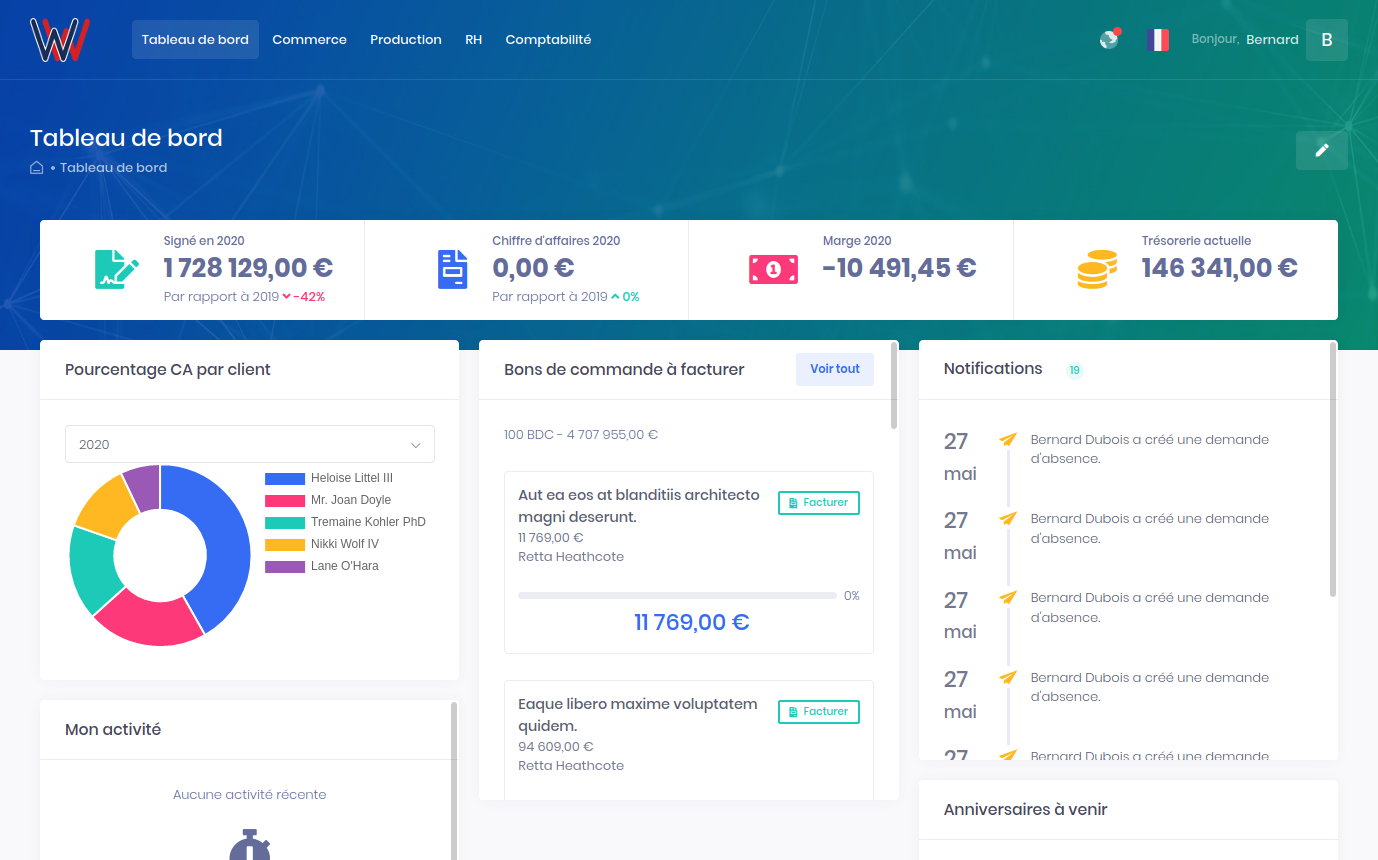The height and width of the screenshot is (860, 1378).
Task: Click the pencil edit dashboard button
Action: [x=1322, y=150]
